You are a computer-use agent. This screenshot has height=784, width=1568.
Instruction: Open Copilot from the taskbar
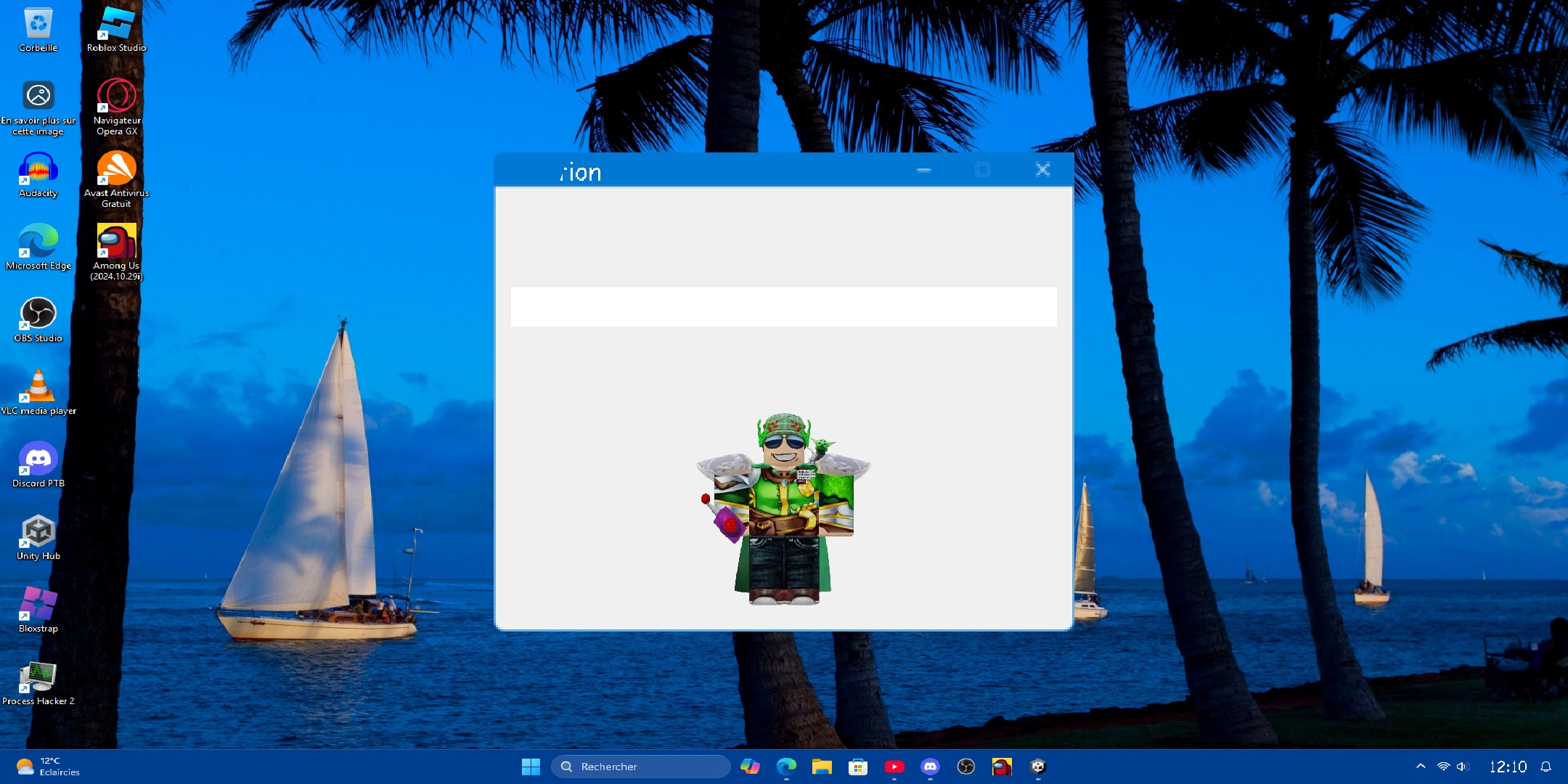[x=750, y=767]
